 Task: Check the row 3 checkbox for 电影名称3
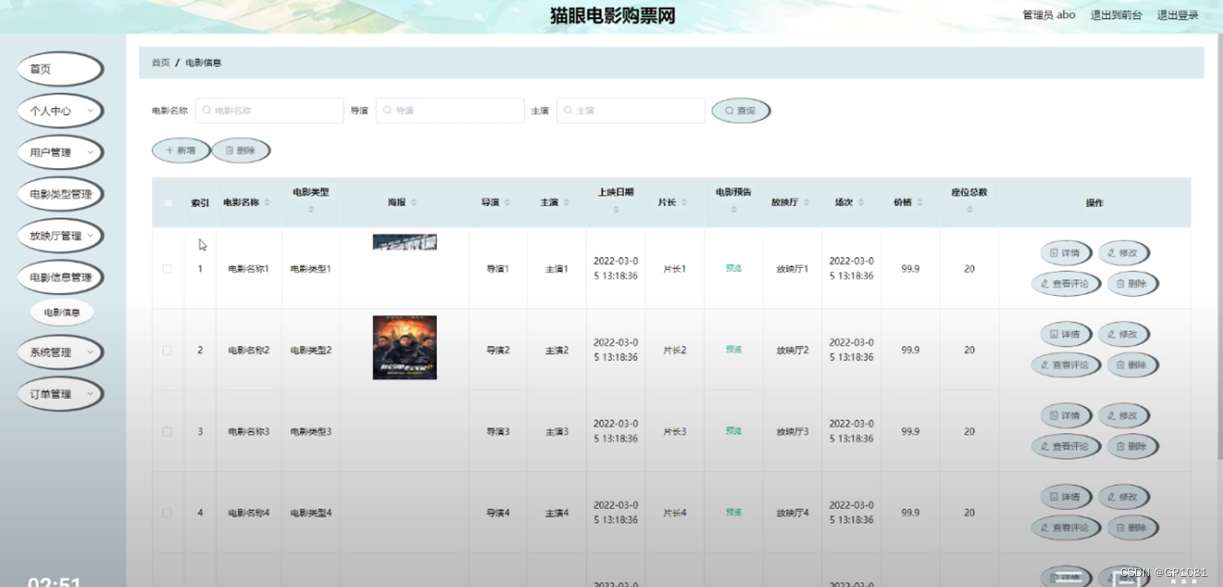coord(167,432)
